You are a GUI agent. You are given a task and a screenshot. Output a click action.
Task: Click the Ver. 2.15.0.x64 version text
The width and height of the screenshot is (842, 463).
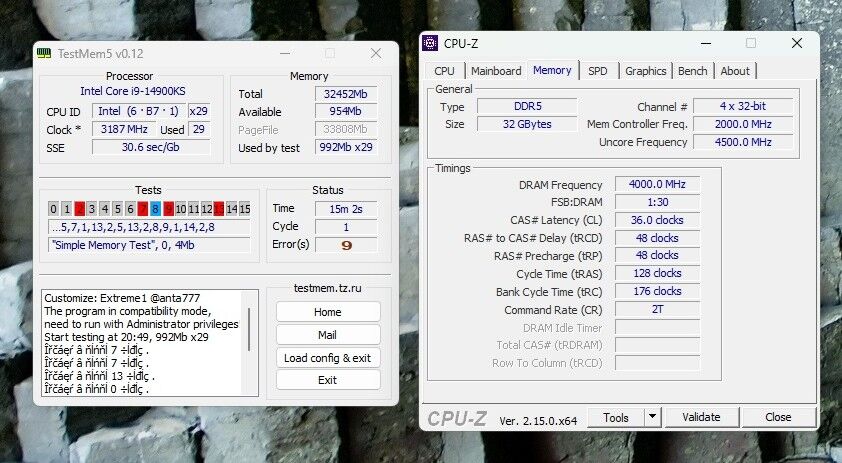538,421
